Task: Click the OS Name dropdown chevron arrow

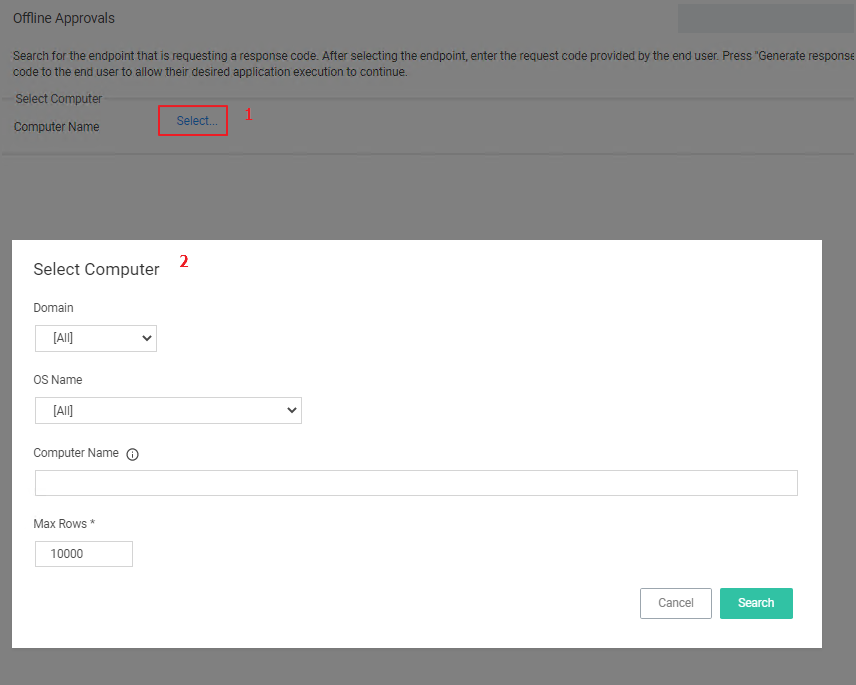Action: click(292, 411)
